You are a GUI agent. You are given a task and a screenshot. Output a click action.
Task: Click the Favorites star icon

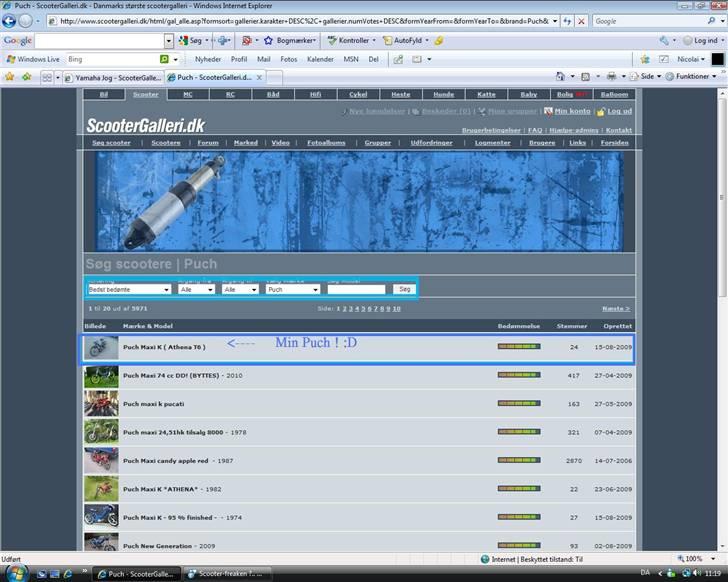9,77
